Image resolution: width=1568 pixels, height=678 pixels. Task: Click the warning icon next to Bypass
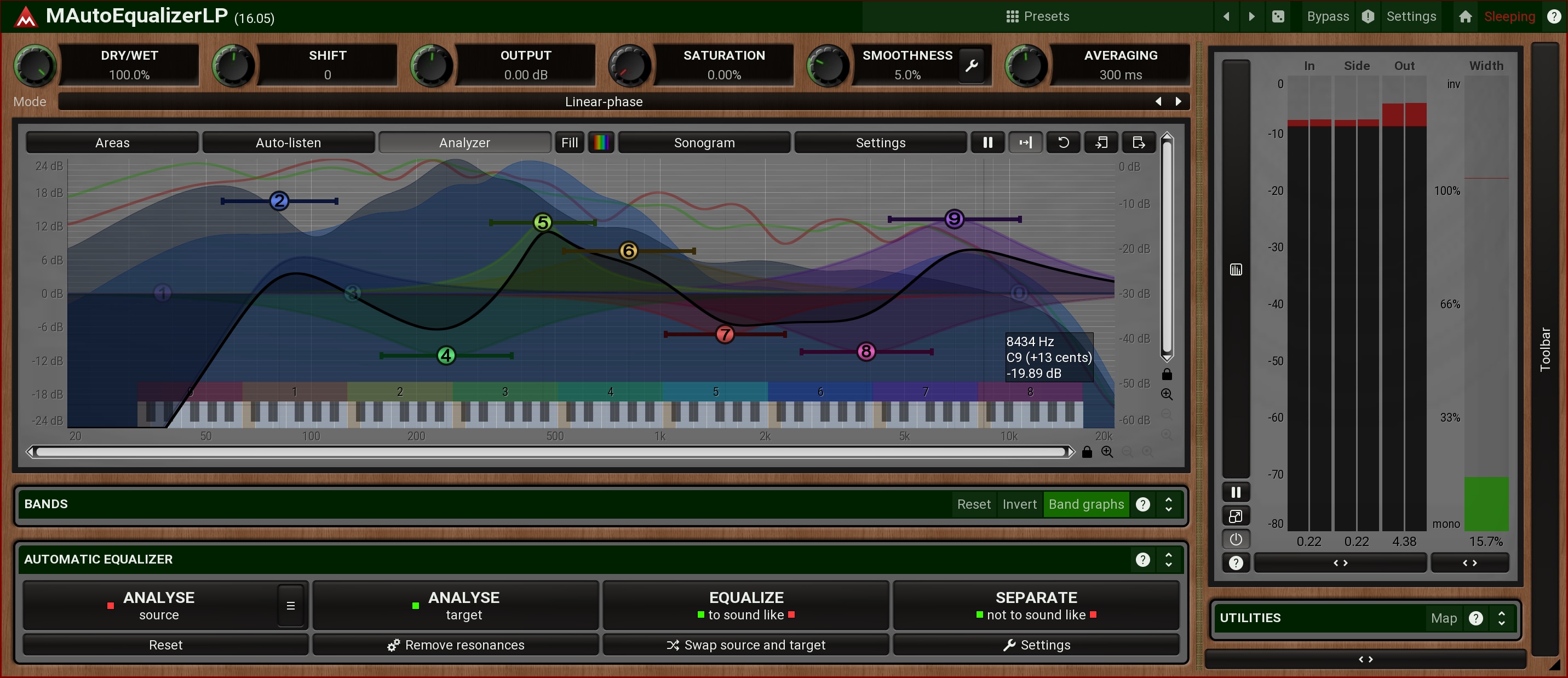(1368, 16)
